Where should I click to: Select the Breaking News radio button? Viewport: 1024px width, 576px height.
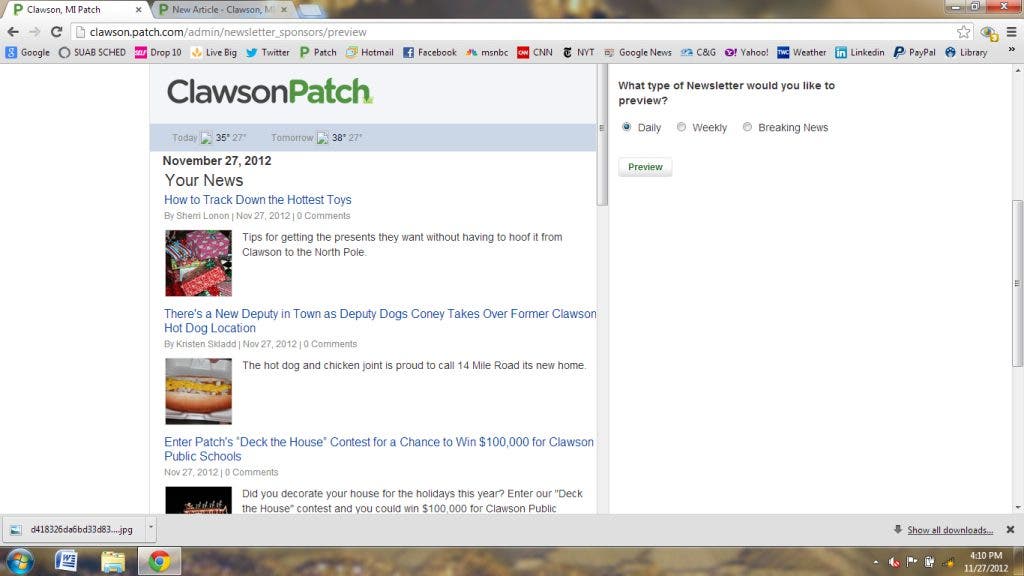747,127
